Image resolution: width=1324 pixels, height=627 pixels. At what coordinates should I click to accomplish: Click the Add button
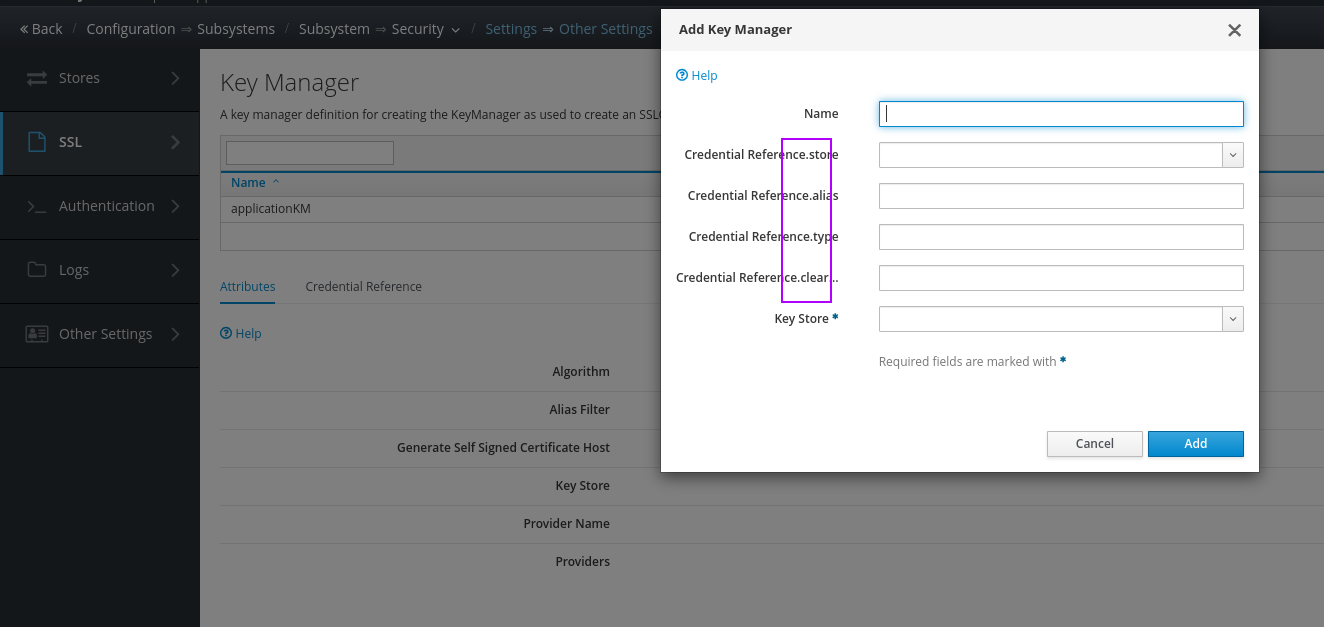(x=1195, y=443)
